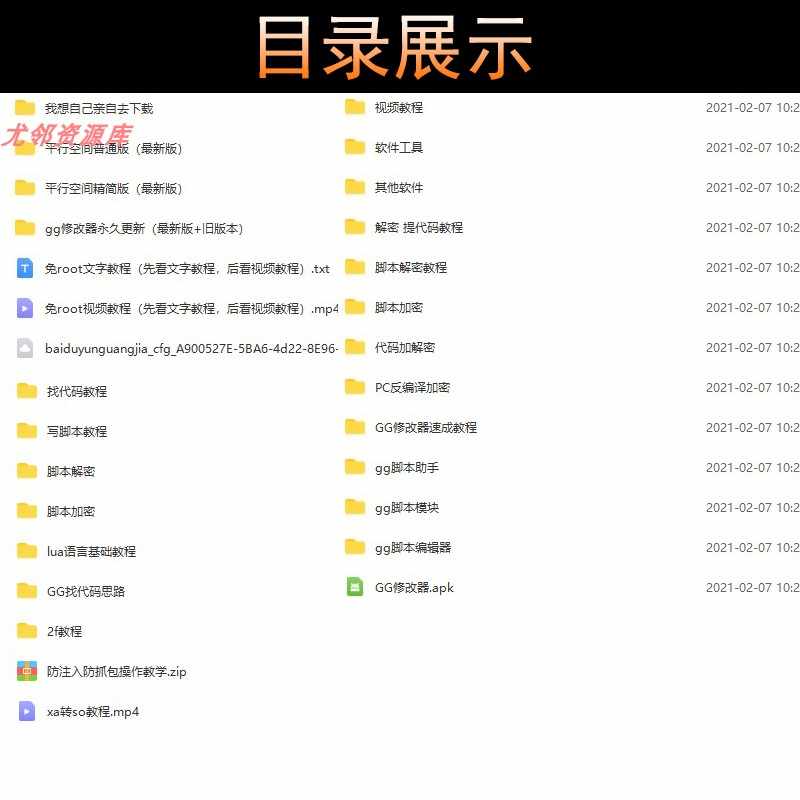The width and height of the screenshot is (800, 800).
Task: Click the MP4 icon for 免root视频教程
Action: pyautogui.click(x=25, y=308)
